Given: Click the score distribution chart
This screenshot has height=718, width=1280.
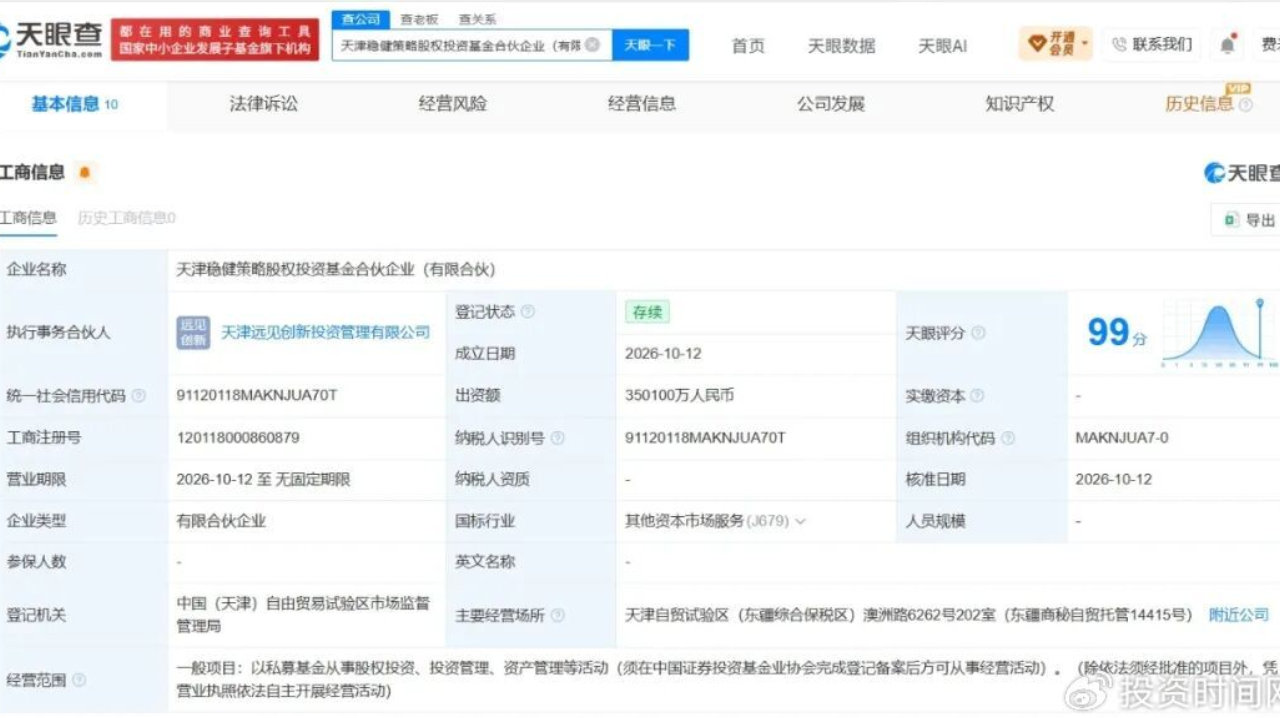Looking at the screenshot, I should [x=1219, y=333].
